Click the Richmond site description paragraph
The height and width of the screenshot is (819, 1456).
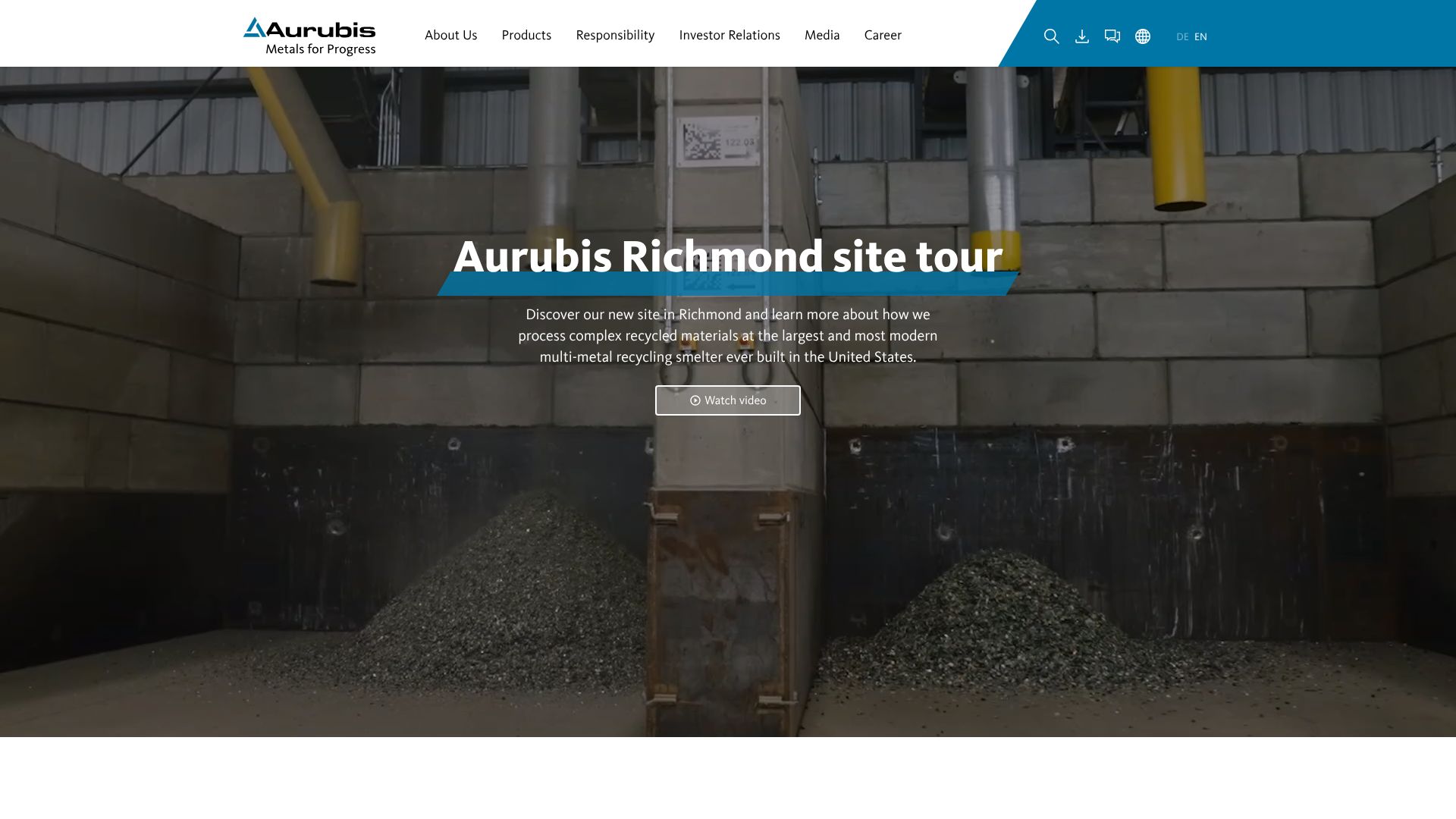(x=728, y=335)
